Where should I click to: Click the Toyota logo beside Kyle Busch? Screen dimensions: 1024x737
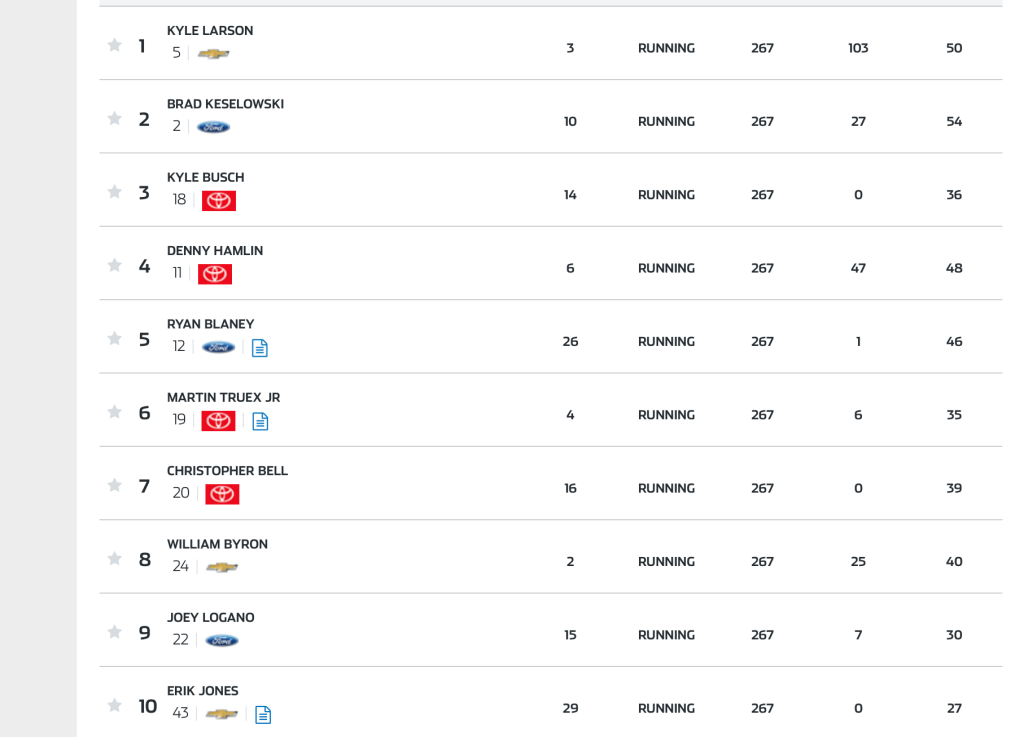tap(219, 200)
